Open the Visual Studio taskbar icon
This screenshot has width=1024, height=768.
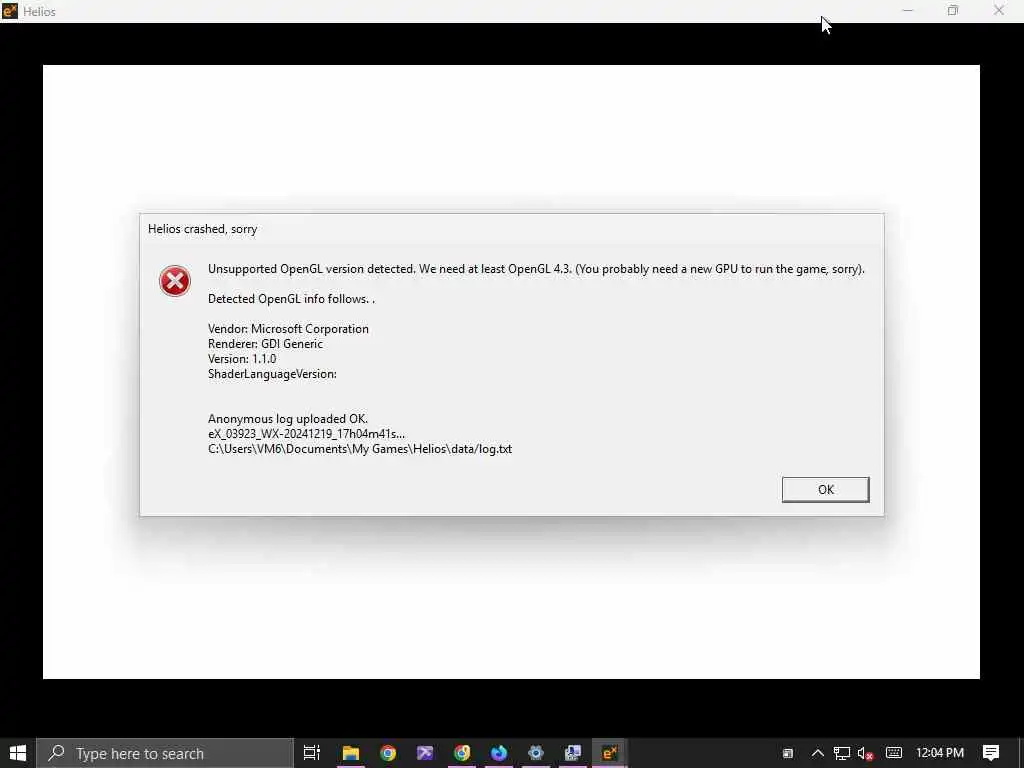point(425,753)
